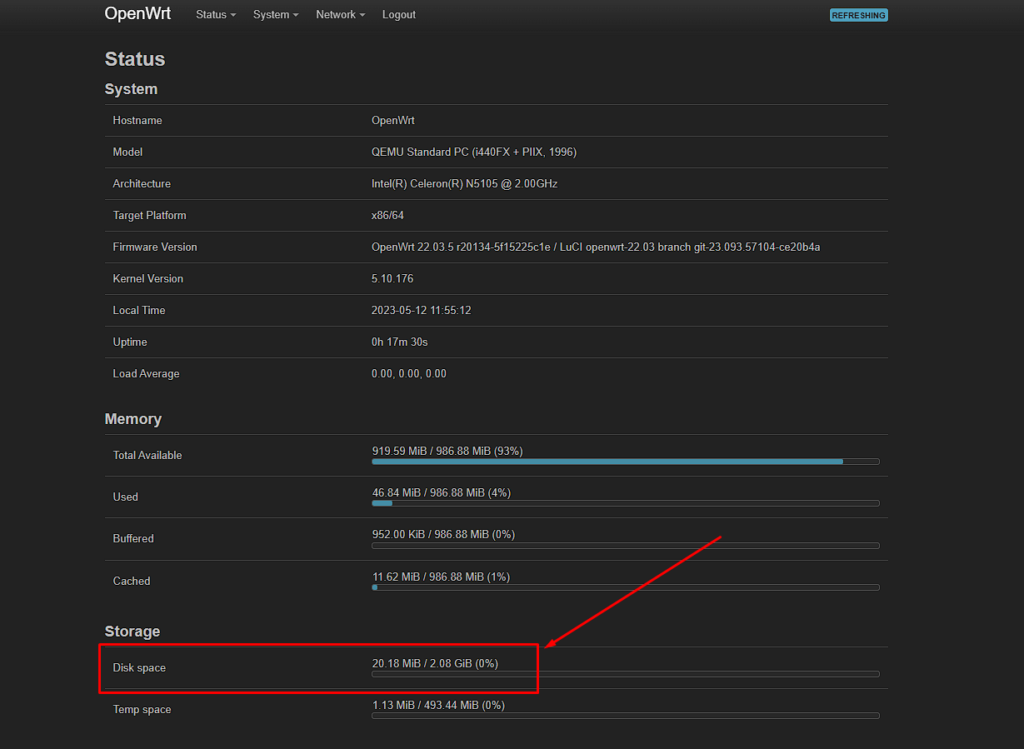Open the Status dropdown menu

216,14
